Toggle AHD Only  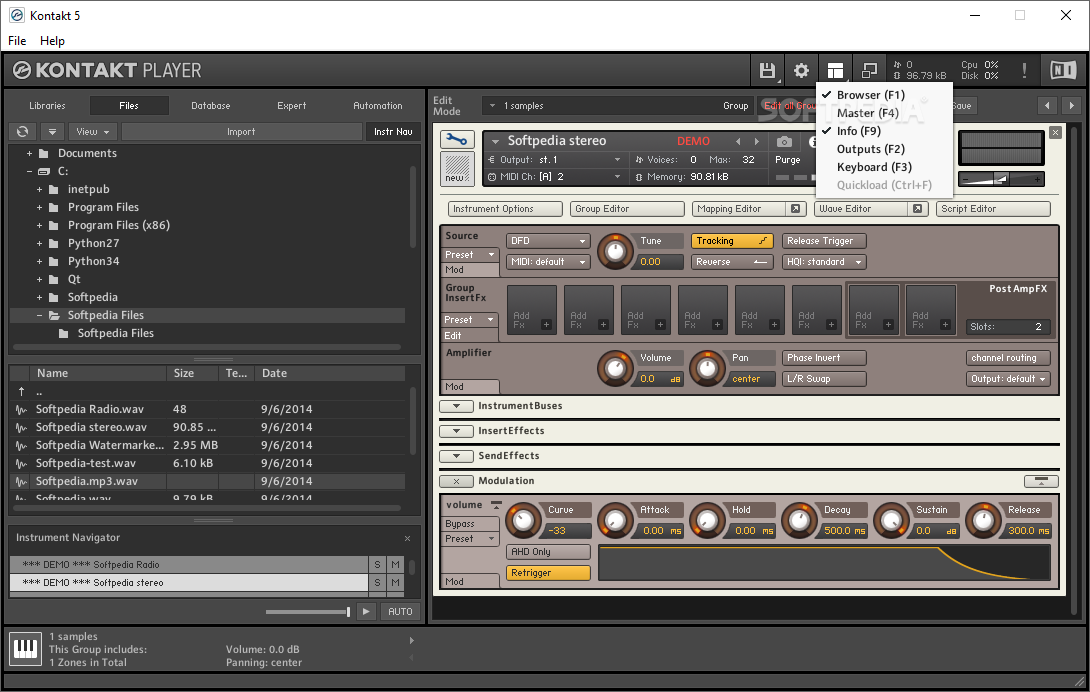[x=548, y=552]
